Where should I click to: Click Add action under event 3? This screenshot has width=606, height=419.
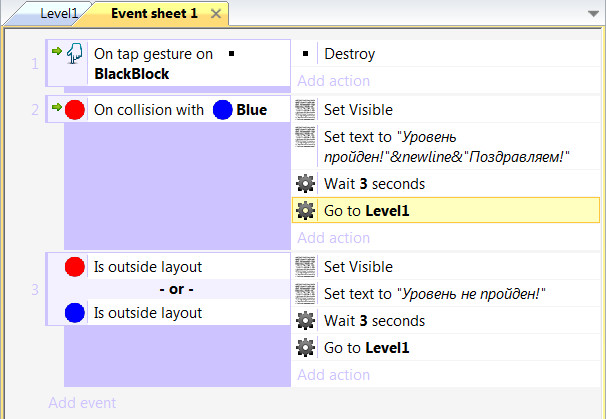click(x=333, y=375)
